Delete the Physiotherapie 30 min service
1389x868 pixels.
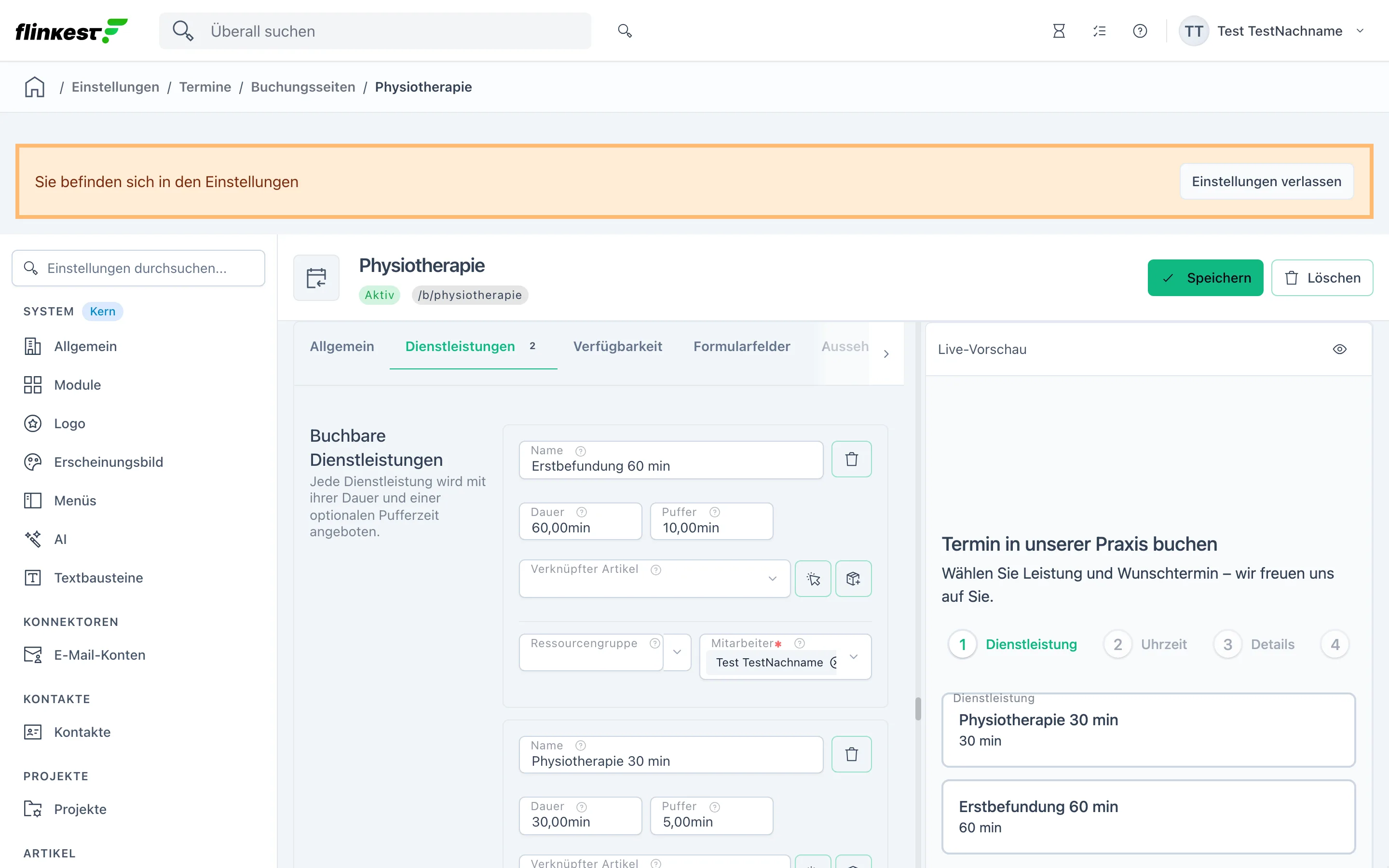point(851,754)
